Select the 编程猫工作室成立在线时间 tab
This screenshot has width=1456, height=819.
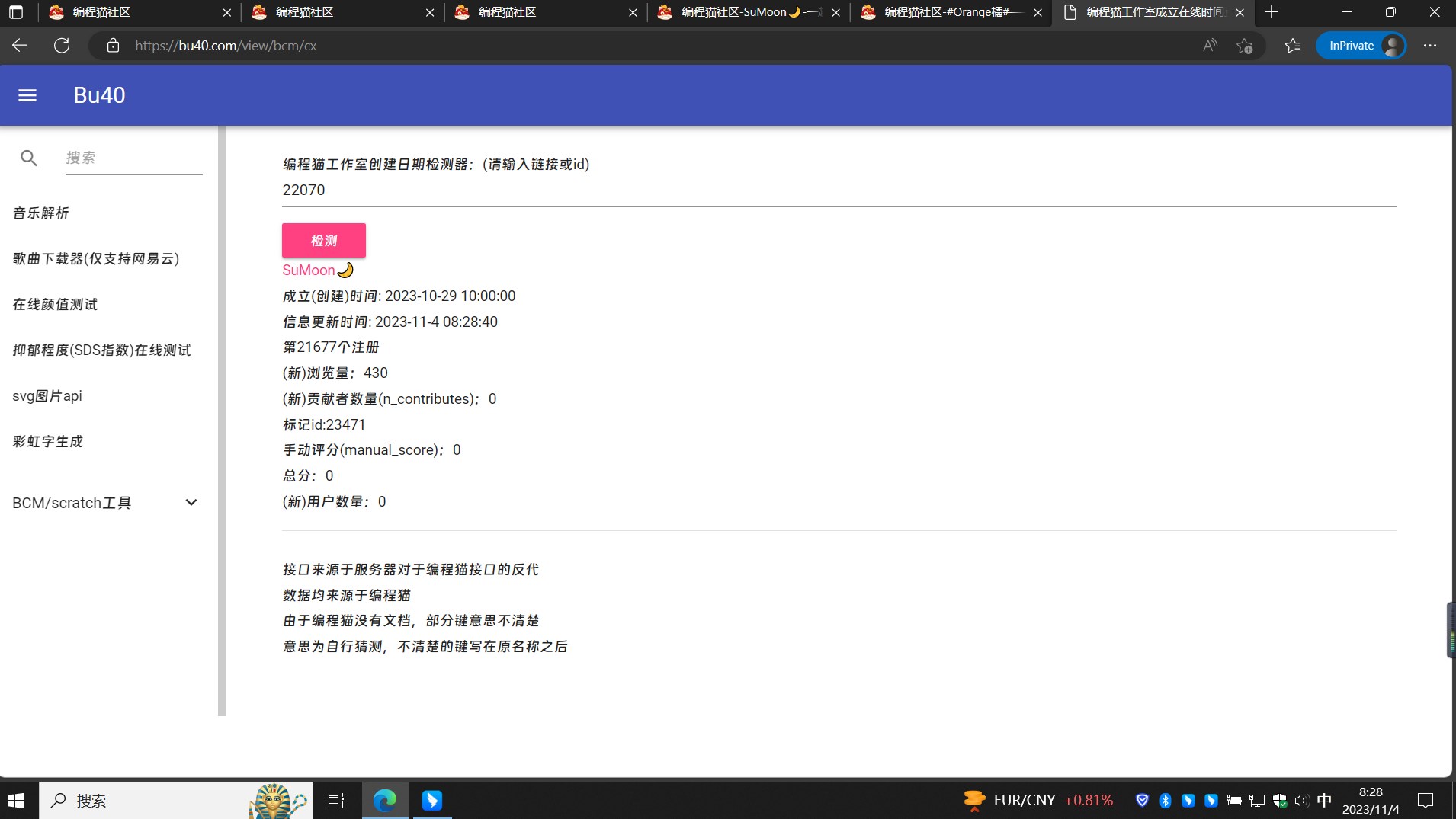click(1153, 12)
